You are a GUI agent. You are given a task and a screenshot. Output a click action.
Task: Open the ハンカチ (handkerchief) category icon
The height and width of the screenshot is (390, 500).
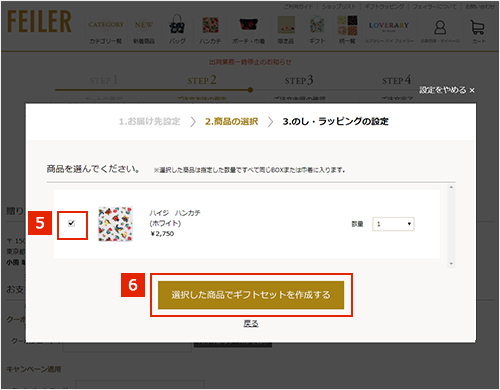tap(210, 30)
